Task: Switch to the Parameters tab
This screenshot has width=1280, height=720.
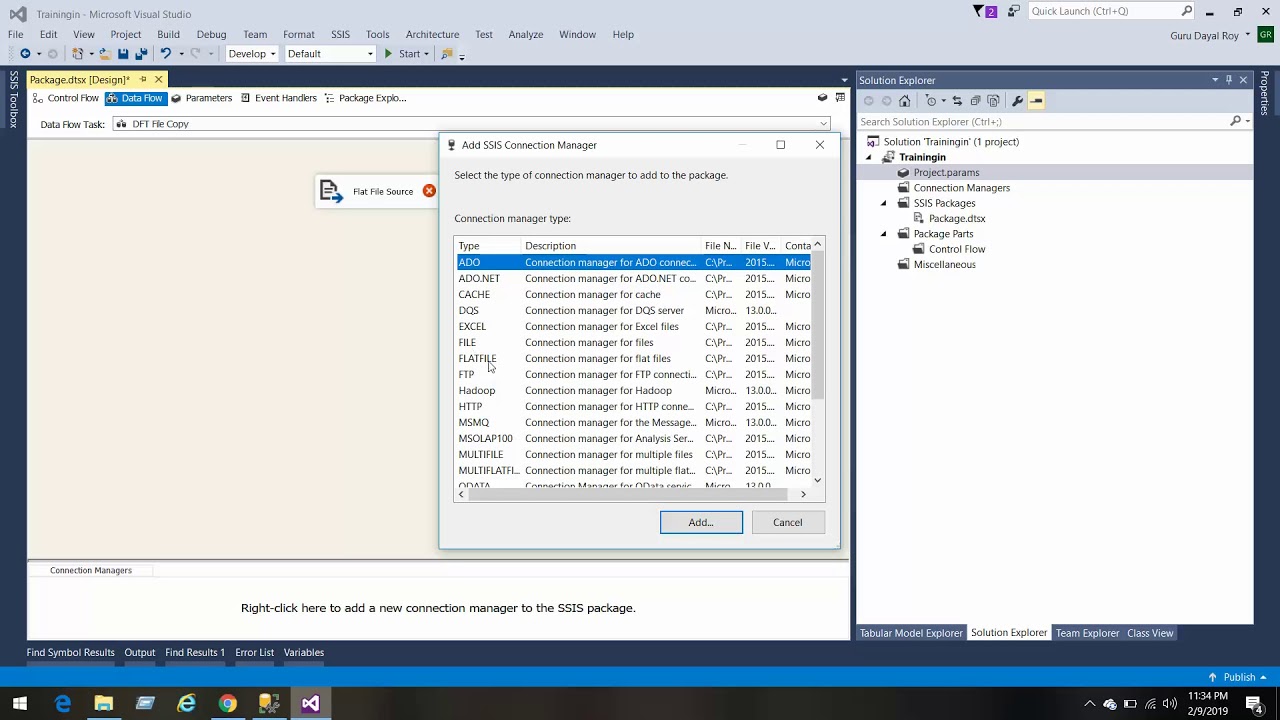Action: pos(201,98)
